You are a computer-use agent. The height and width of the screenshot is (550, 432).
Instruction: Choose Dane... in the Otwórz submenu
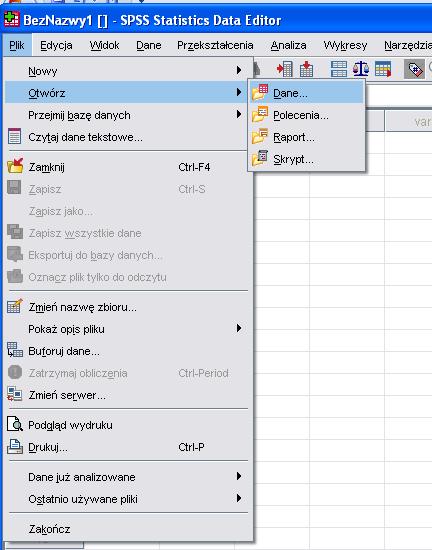[306, 93]
